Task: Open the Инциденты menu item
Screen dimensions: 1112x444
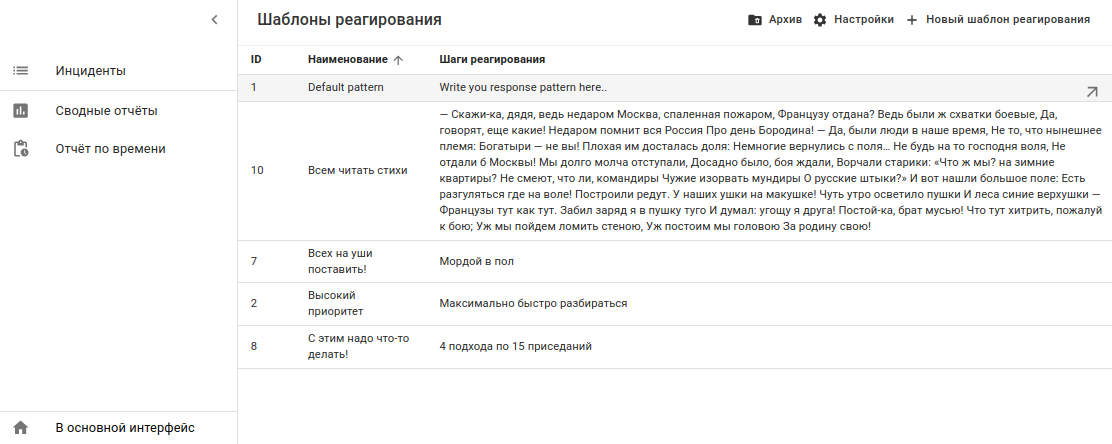Action: pos(90,71)
